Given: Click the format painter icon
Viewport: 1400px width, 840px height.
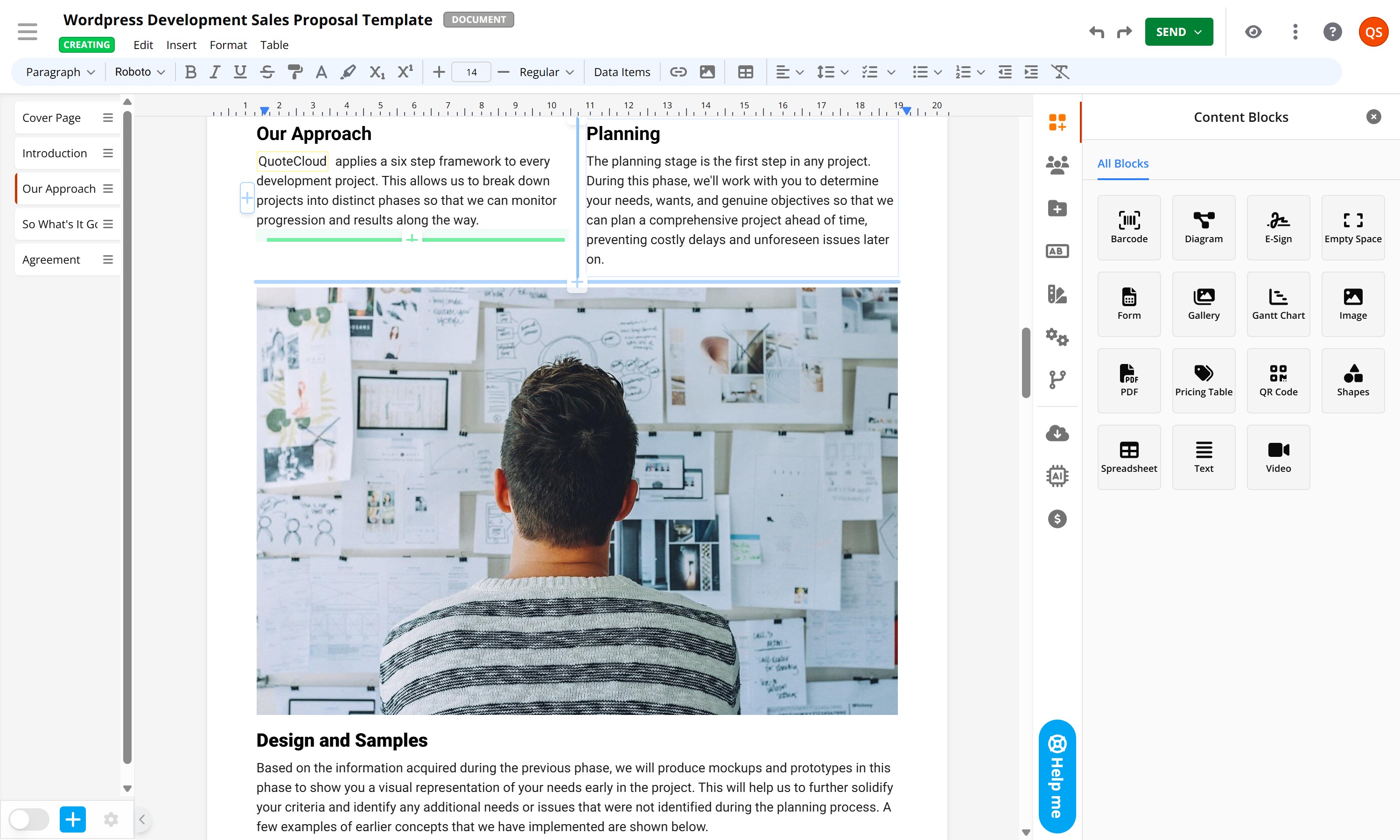Looking at the screenshot, I should pyautogui.click(x=294, y=72).
